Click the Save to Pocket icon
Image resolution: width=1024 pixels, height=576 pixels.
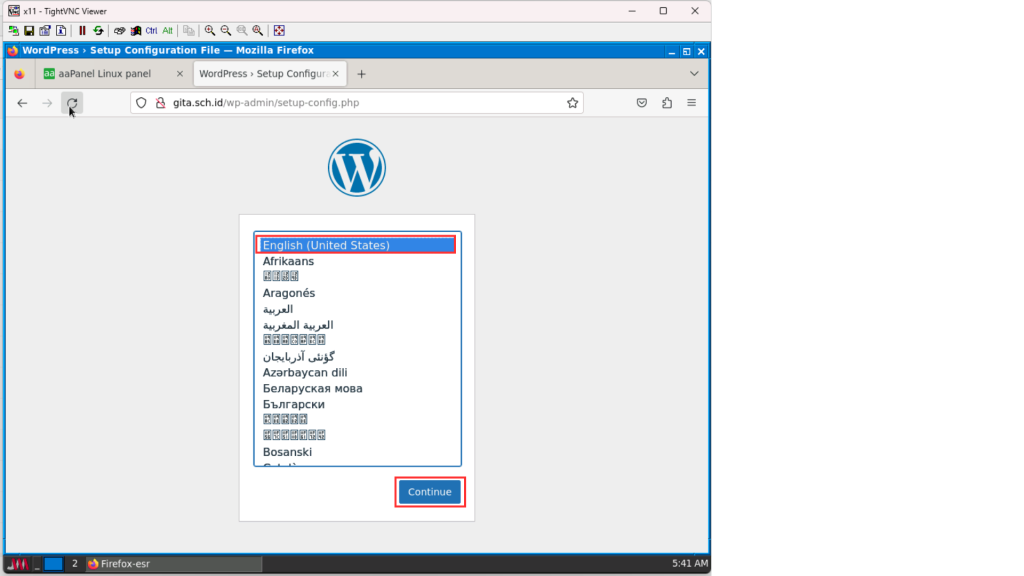click(x=642, y=103)
